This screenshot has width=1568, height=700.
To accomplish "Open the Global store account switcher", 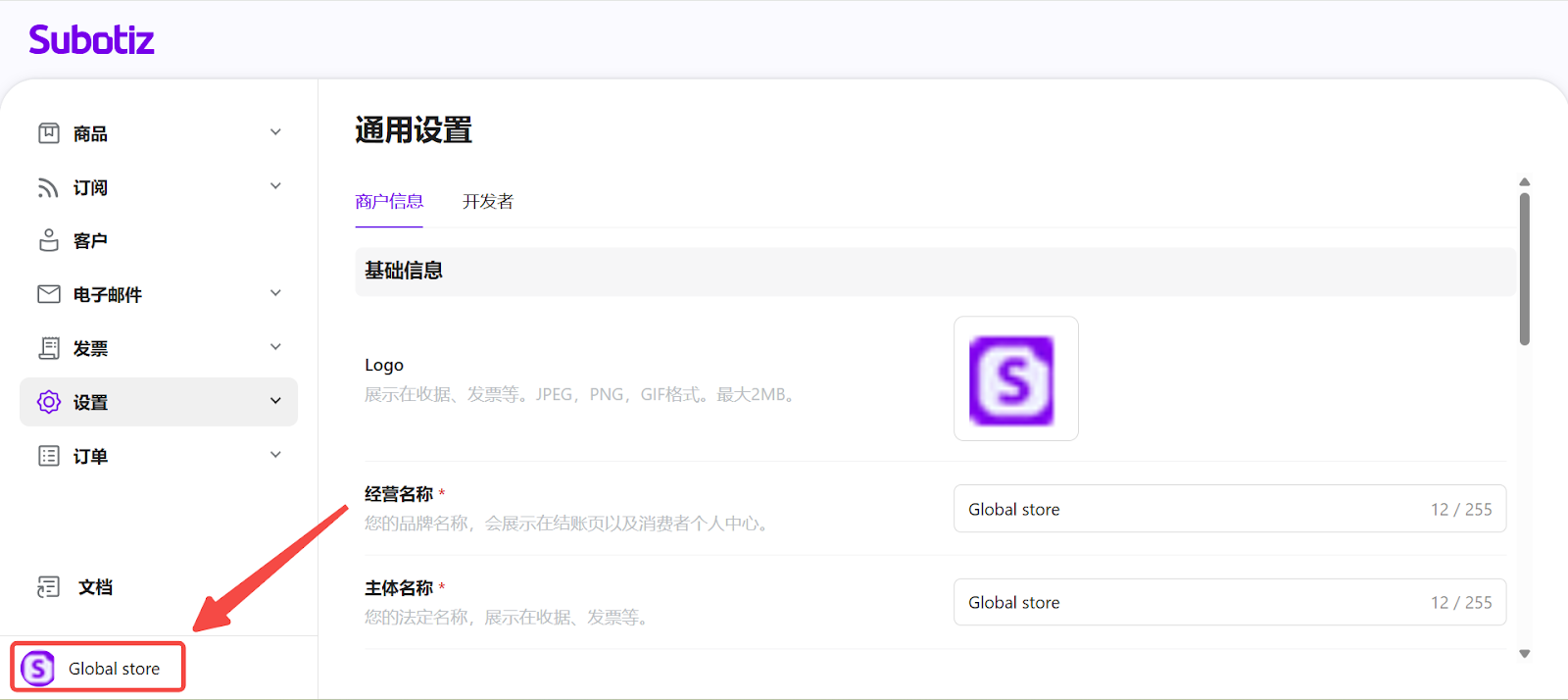I will coord(98,669).
